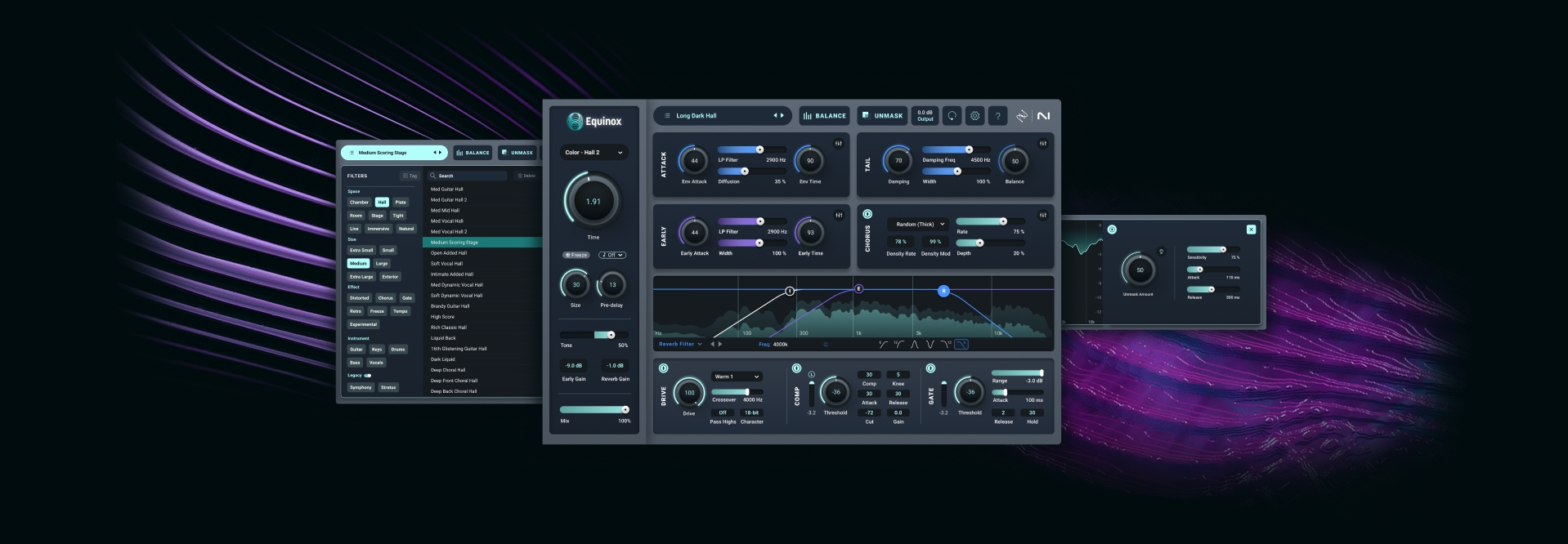The image size is (1568, 544).
Task: Click the Early section advanced settings icon
Action: click(839, 216)
